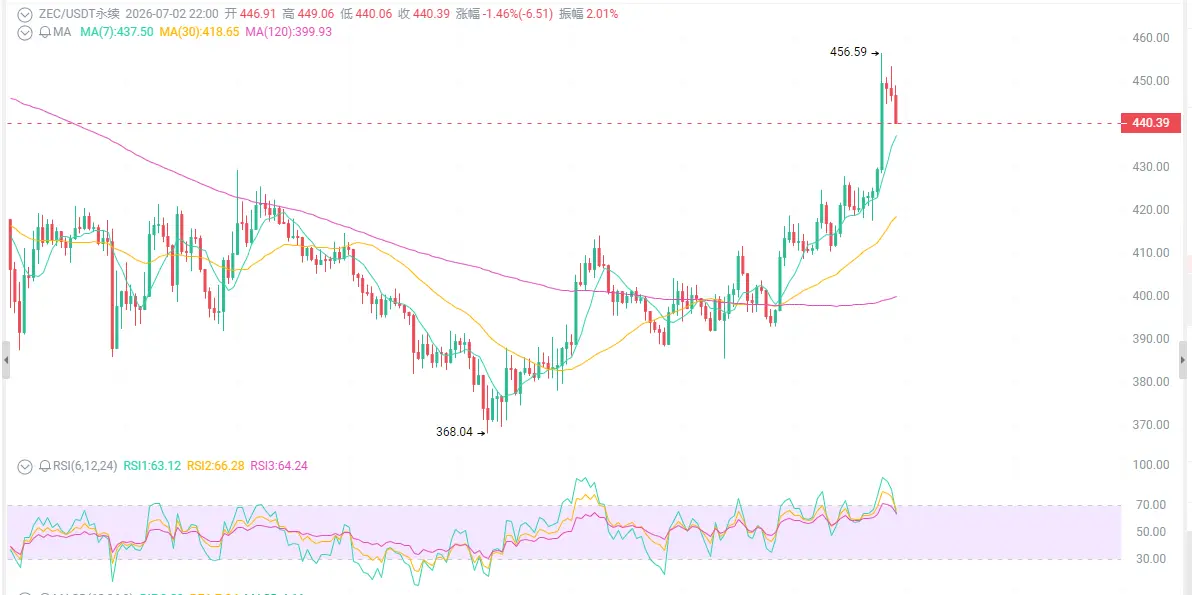Collapse the ZEC/USDT header row chevron
Viewport: 1192px width, 595px height.
(24, 14)
